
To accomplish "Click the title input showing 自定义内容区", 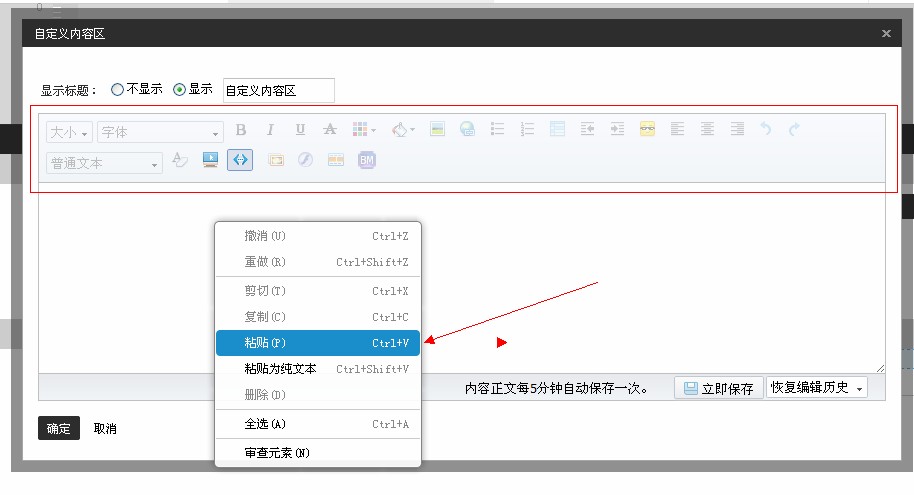I will 279,90.
